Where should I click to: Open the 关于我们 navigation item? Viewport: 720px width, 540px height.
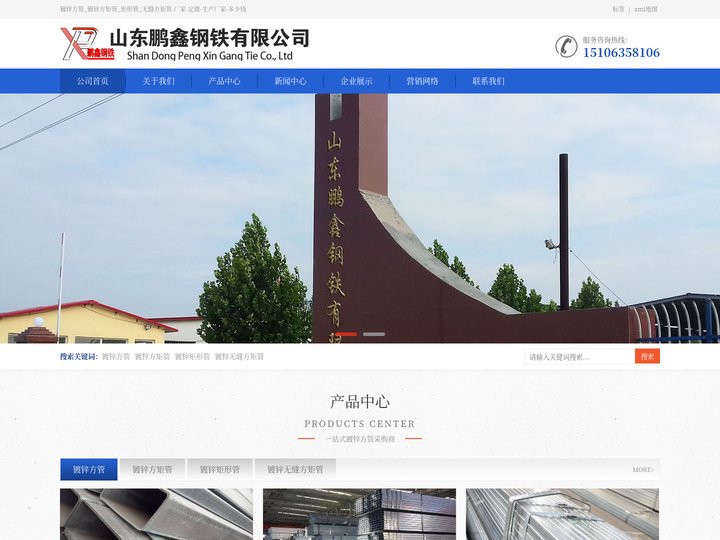tap(158, 81)
